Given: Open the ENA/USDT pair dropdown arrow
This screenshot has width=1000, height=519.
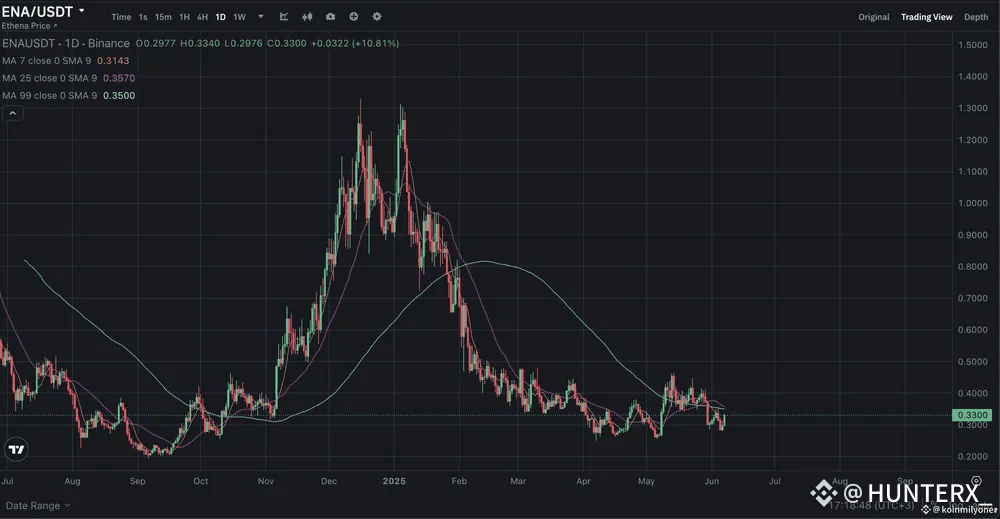Looking at the screenshot, I should pos(81,11).
